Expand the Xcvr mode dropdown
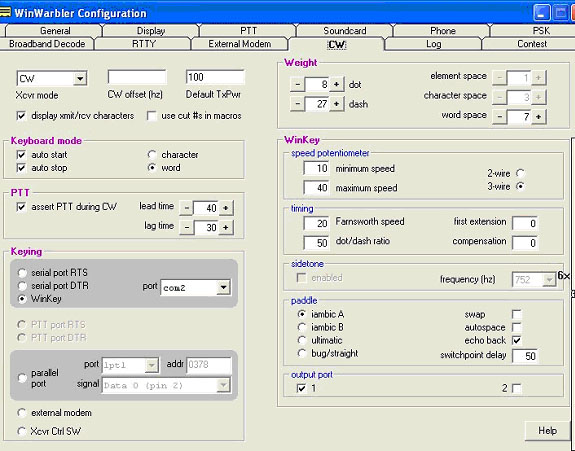The width and height of the screenshot is (575, 451). [80, 78]
